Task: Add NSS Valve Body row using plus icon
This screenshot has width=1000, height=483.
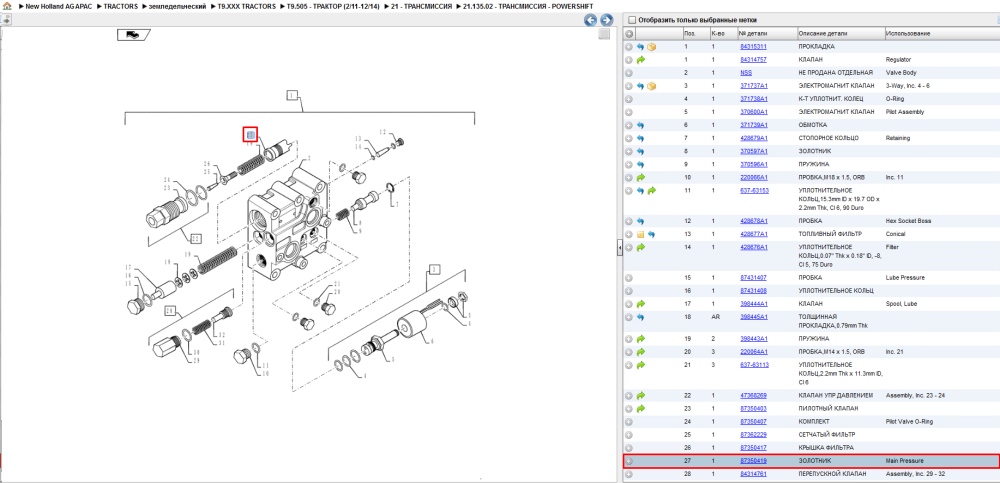Action: click(629, 73)
